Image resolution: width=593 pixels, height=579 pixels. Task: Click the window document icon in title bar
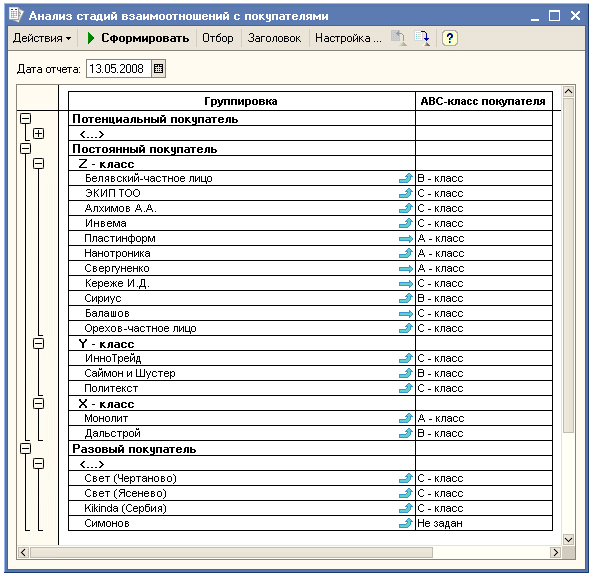click(16, 14)
